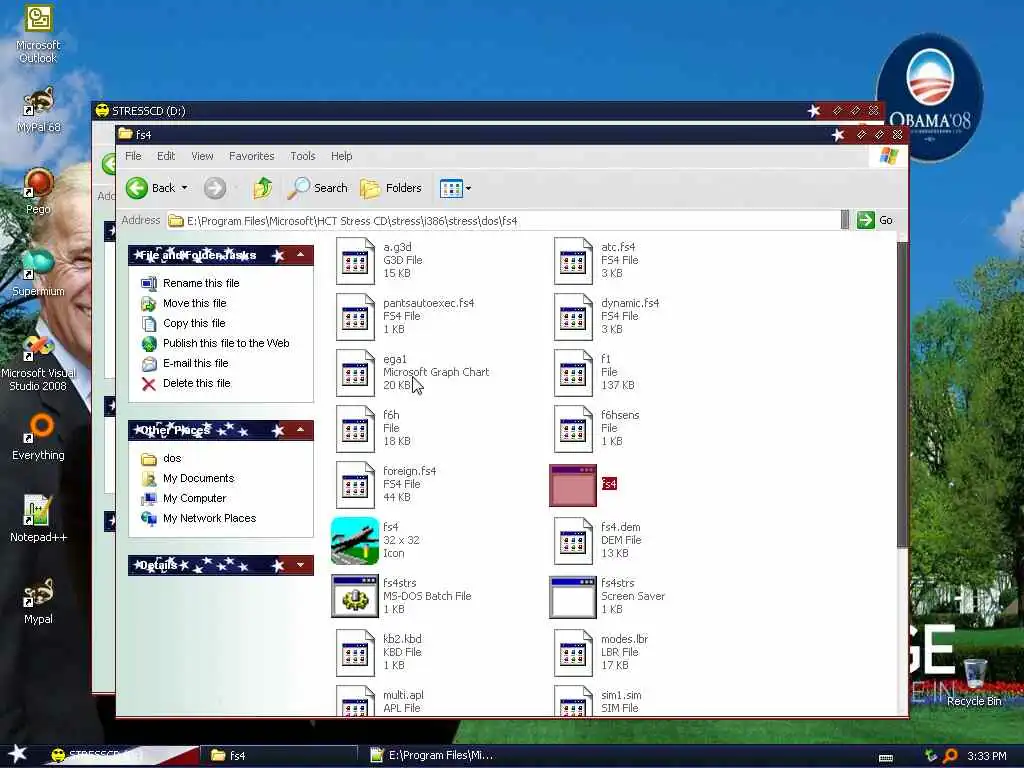Select the foreign.fs4 file icon
The height and width of the screenshot is (768, 1024).
pos(355,485)
